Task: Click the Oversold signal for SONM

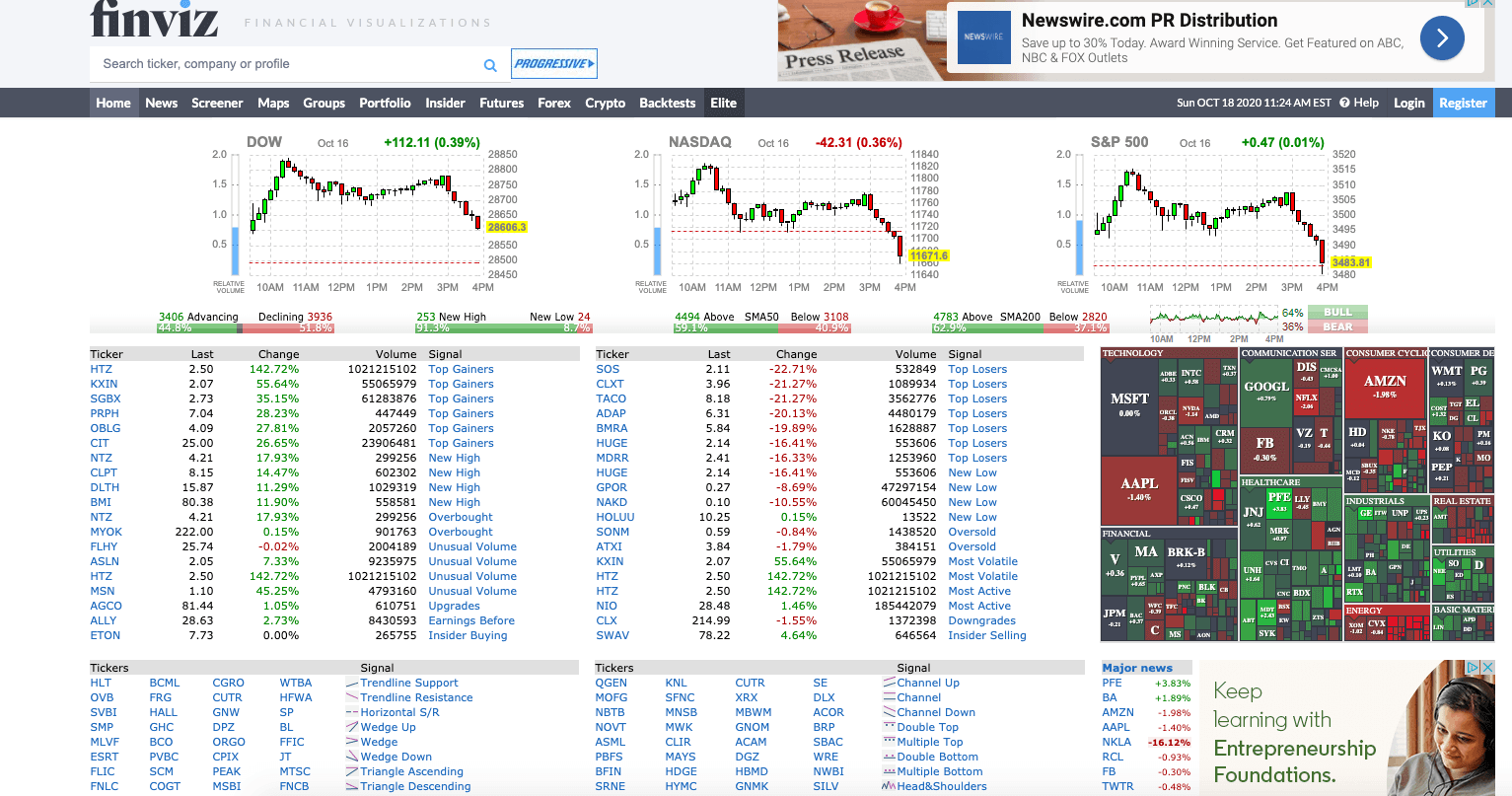Action: (972, 532)
